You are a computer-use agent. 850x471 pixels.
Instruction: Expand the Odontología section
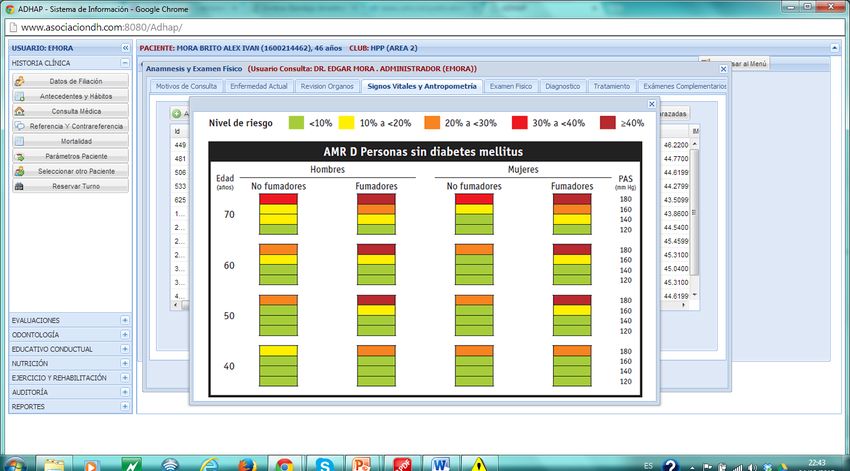(125, 334)
